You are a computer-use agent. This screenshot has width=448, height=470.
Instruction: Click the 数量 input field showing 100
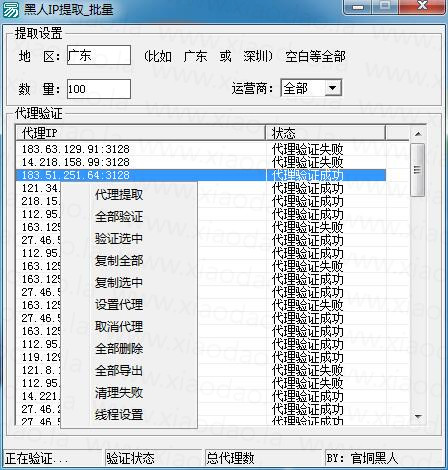99,89
